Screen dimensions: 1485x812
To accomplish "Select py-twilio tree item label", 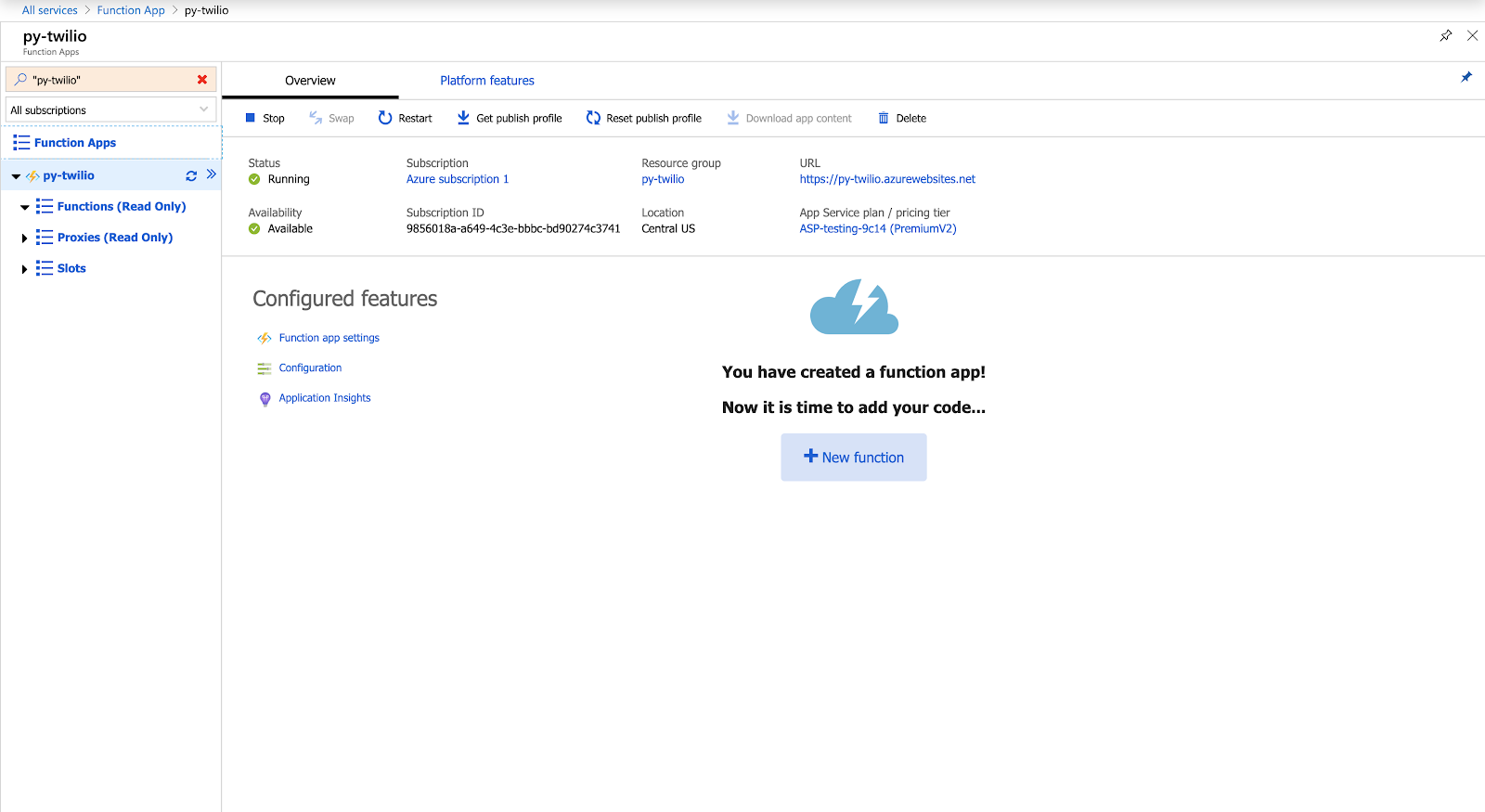I will 69,175.
